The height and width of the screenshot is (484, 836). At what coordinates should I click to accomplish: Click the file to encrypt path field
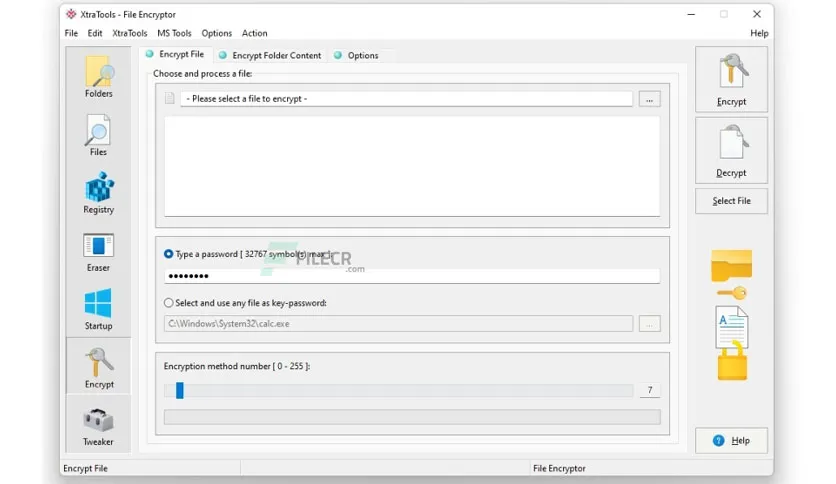coord(406,99)
